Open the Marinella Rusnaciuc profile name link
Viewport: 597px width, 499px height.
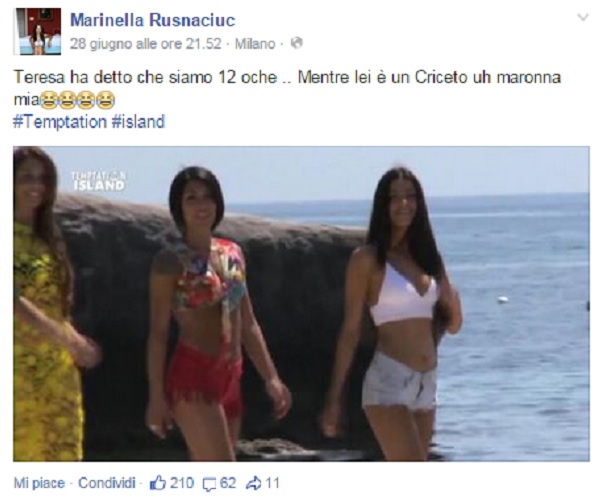point(153,20)
